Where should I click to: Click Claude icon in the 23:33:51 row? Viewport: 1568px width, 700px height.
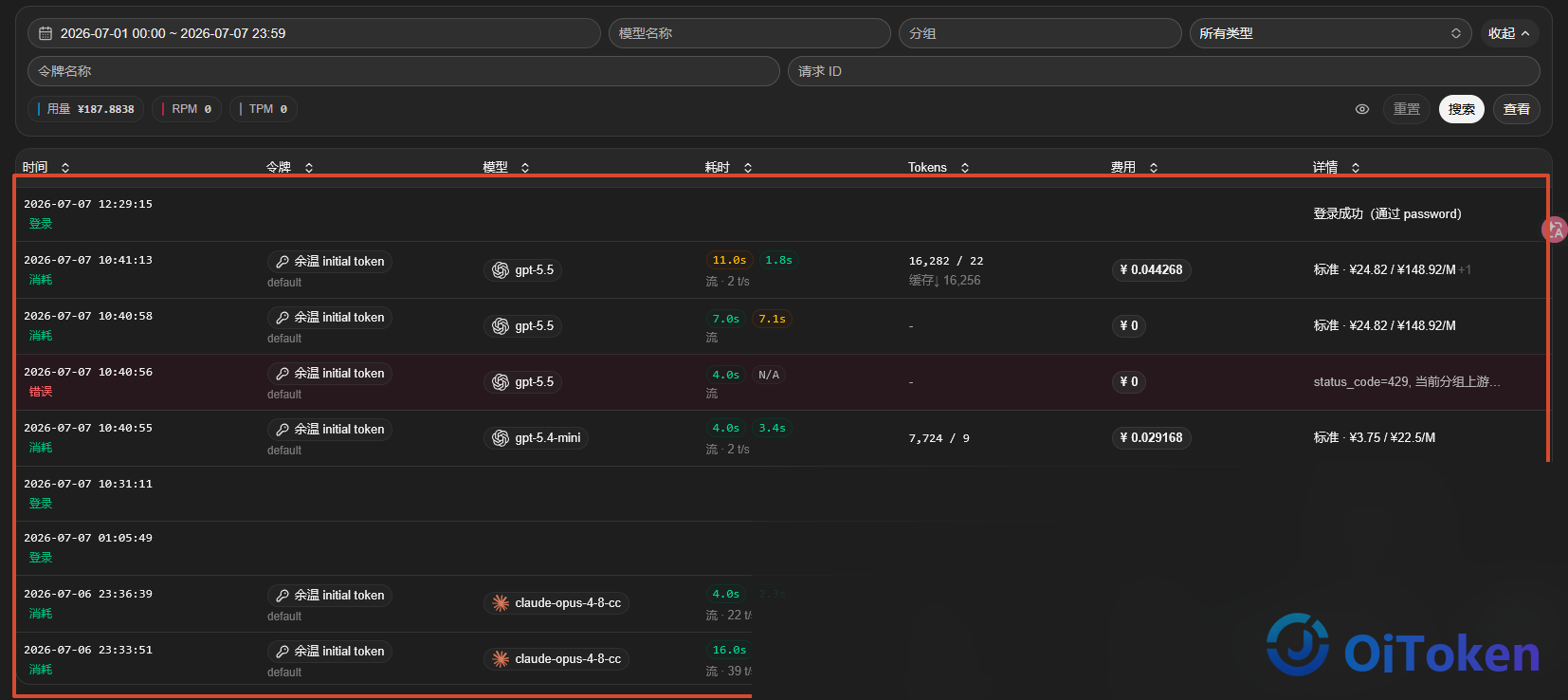point(501,659)
